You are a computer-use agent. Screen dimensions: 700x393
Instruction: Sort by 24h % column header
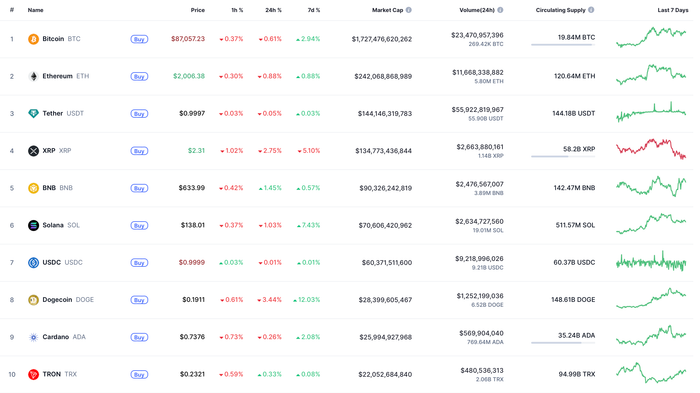[x=273, y=10]
